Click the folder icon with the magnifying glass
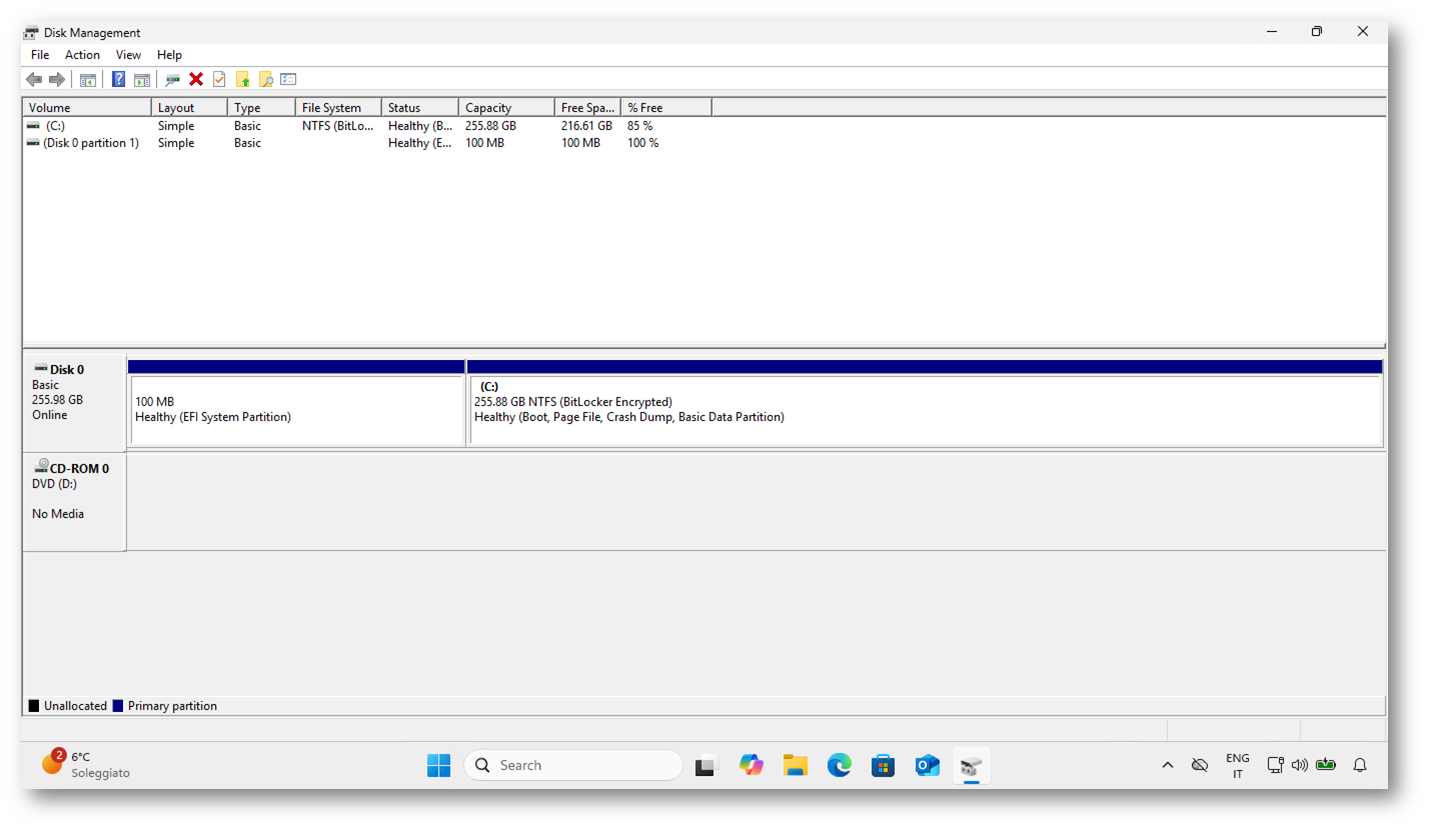 point(265,79)
